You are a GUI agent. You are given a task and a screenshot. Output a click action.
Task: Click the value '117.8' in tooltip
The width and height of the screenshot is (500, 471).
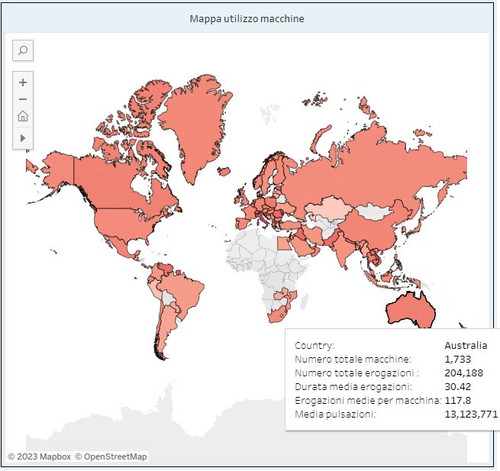[x=458, y=400]
